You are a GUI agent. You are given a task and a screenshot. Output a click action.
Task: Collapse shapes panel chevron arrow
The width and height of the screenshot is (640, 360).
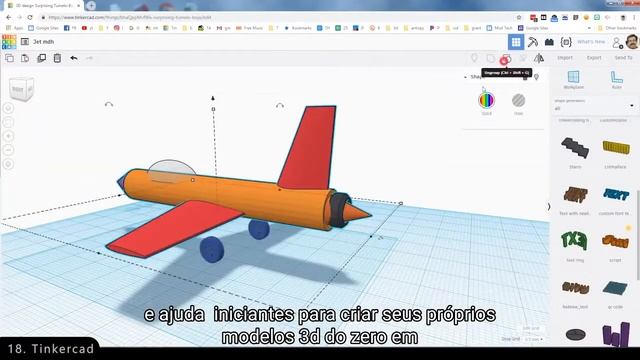click(549, 207)
